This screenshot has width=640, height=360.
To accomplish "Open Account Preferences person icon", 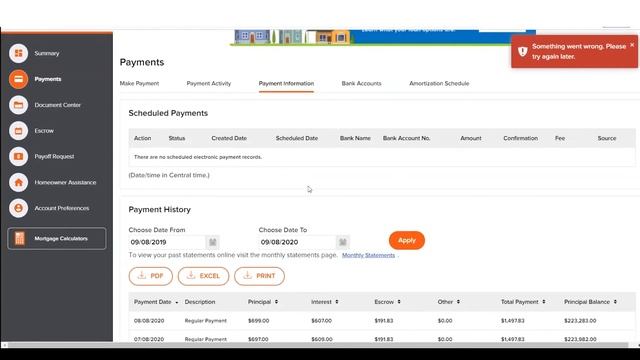I will (18, 208).
